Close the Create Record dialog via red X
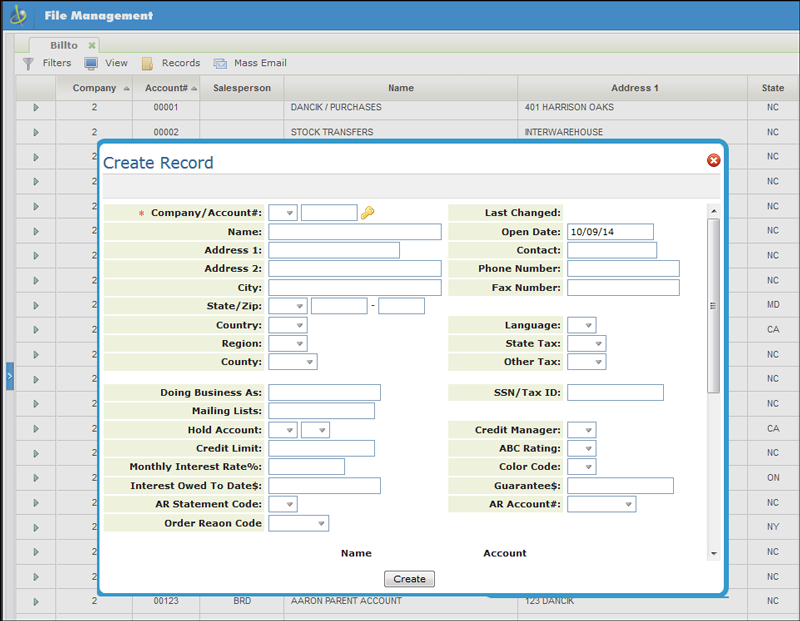Image resolution: width=800 pixels, height=621 pixels. (713, 160)
